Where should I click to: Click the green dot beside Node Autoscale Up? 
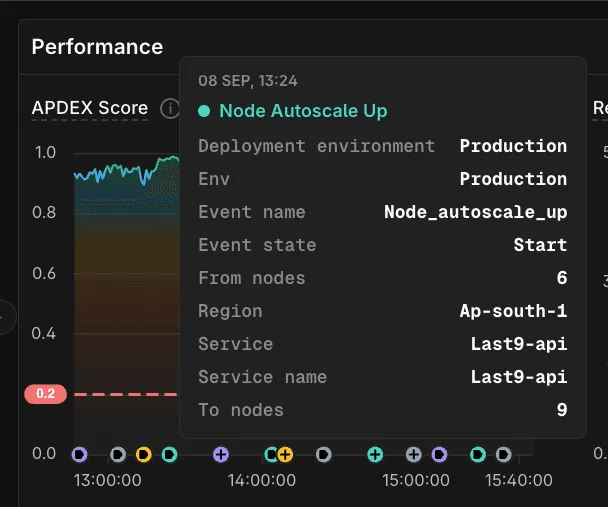(x=204, y=111)
